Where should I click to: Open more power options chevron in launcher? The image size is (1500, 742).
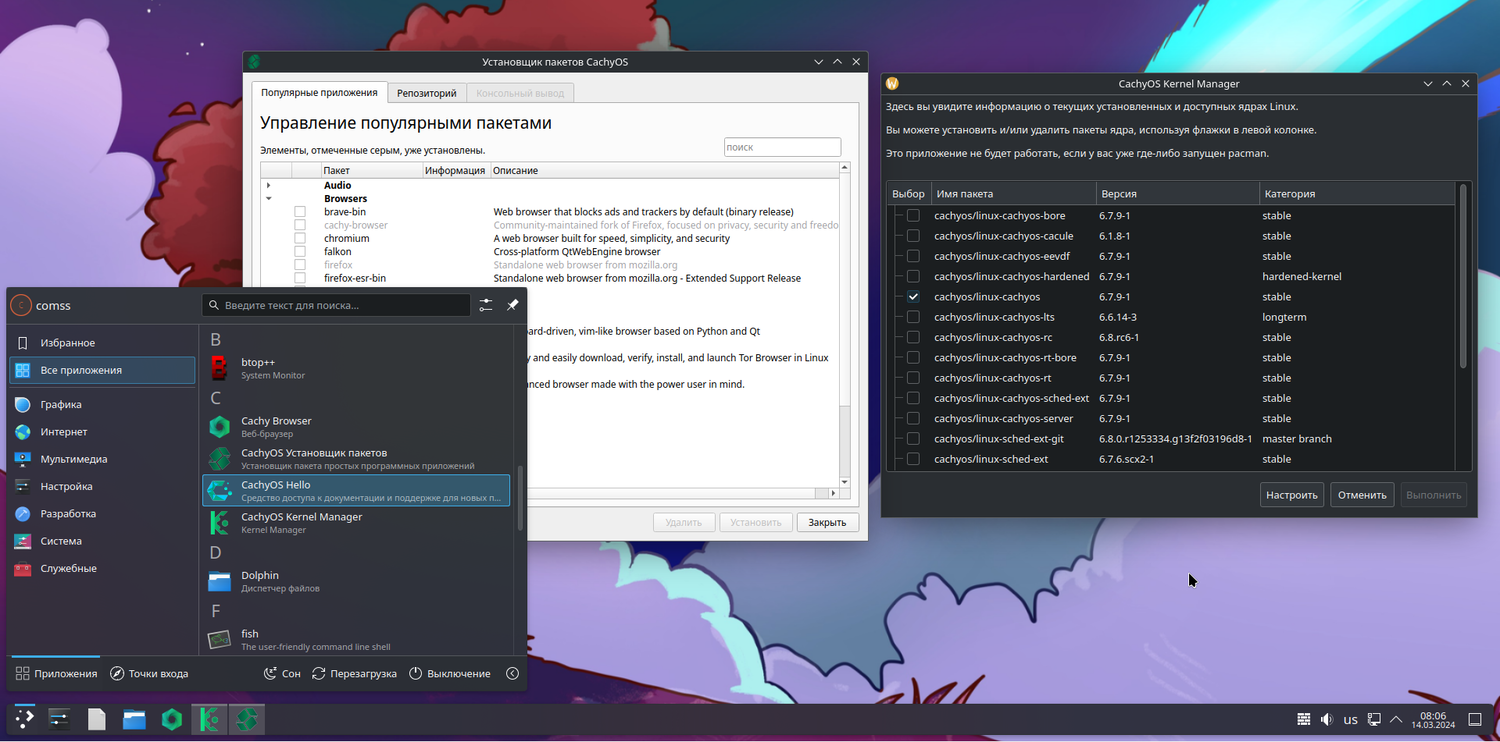click(513, 674)
